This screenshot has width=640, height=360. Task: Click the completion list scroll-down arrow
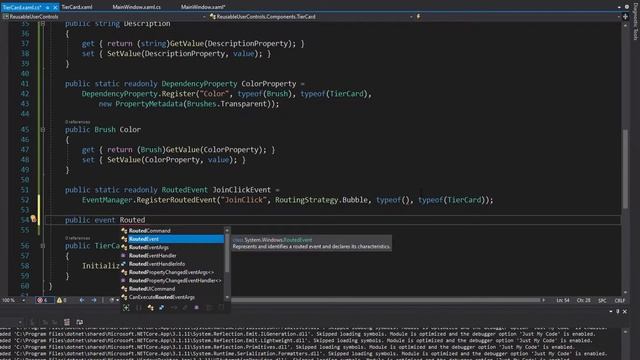click(227, 298)
